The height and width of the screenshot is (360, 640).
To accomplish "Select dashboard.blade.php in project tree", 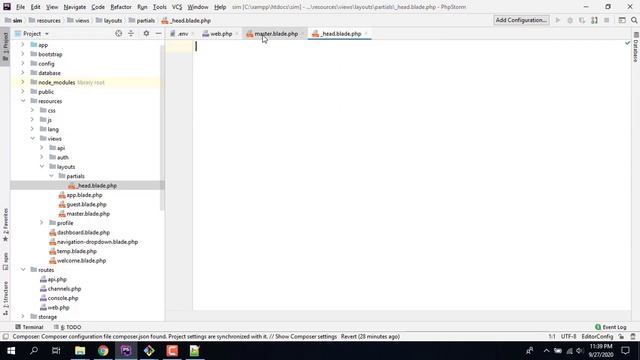I will 83,232.
